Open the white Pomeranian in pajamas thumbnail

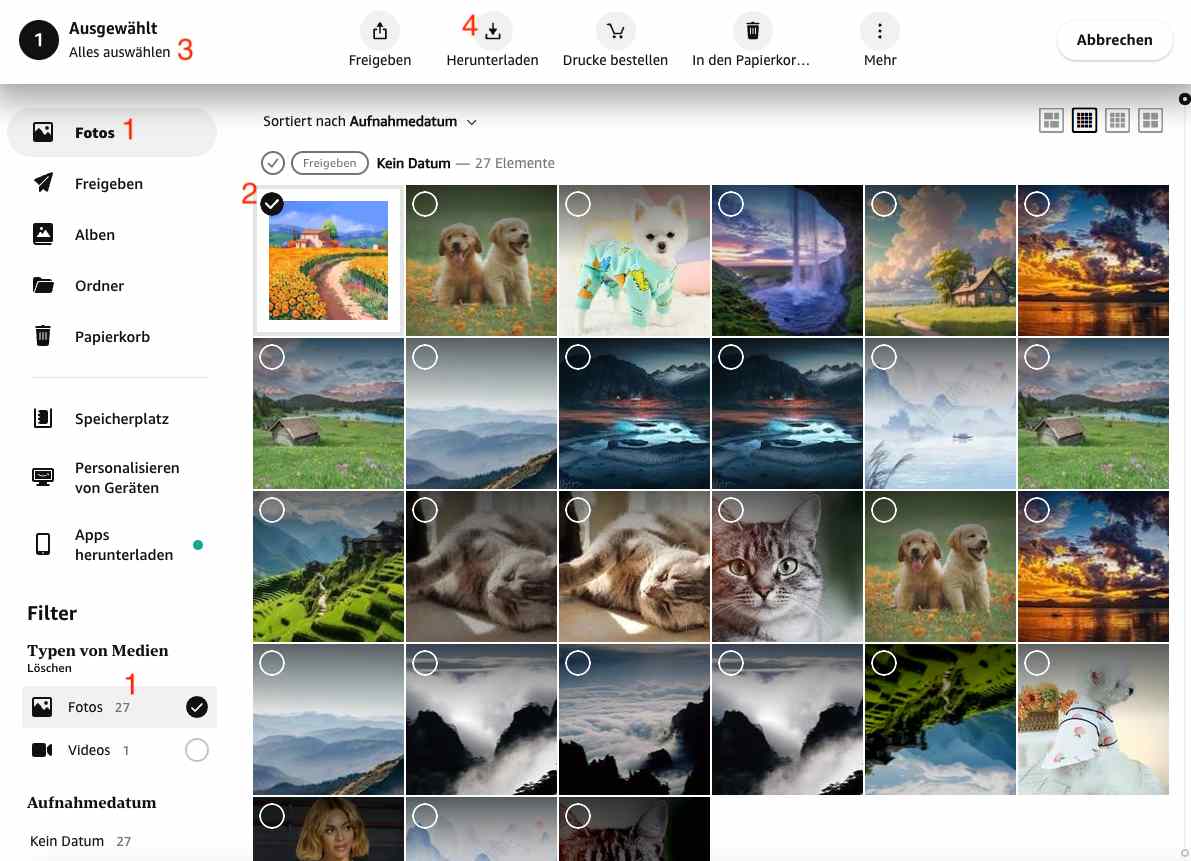pyautogui.click(x=634, y=260)
